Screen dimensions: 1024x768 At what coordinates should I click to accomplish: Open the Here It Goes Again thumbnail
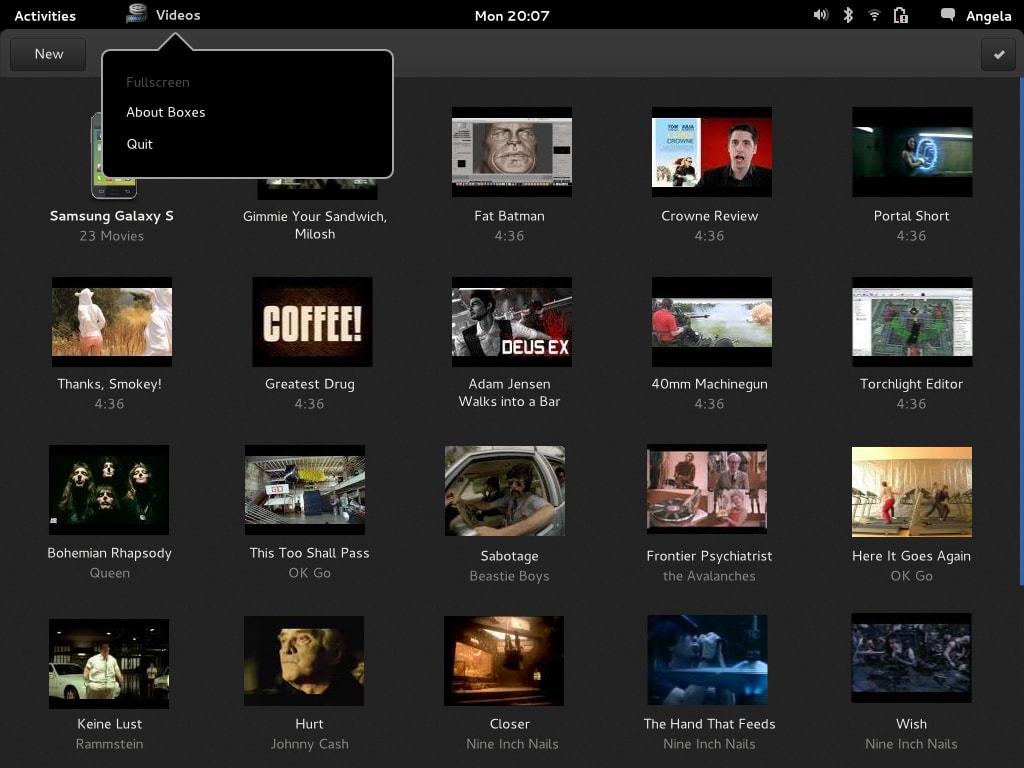[x=912, y=492]
